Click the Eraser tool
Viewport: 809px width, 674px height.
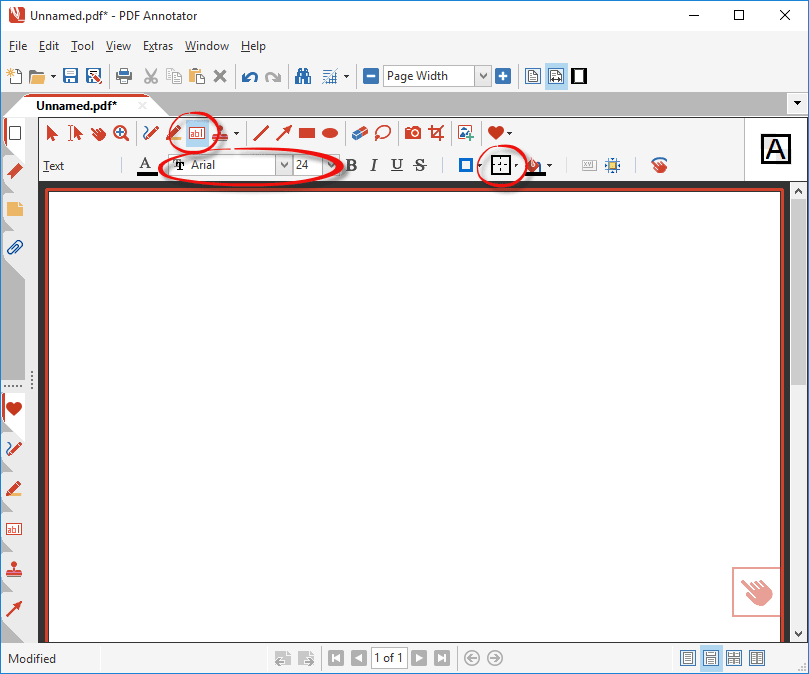(359, 132)
